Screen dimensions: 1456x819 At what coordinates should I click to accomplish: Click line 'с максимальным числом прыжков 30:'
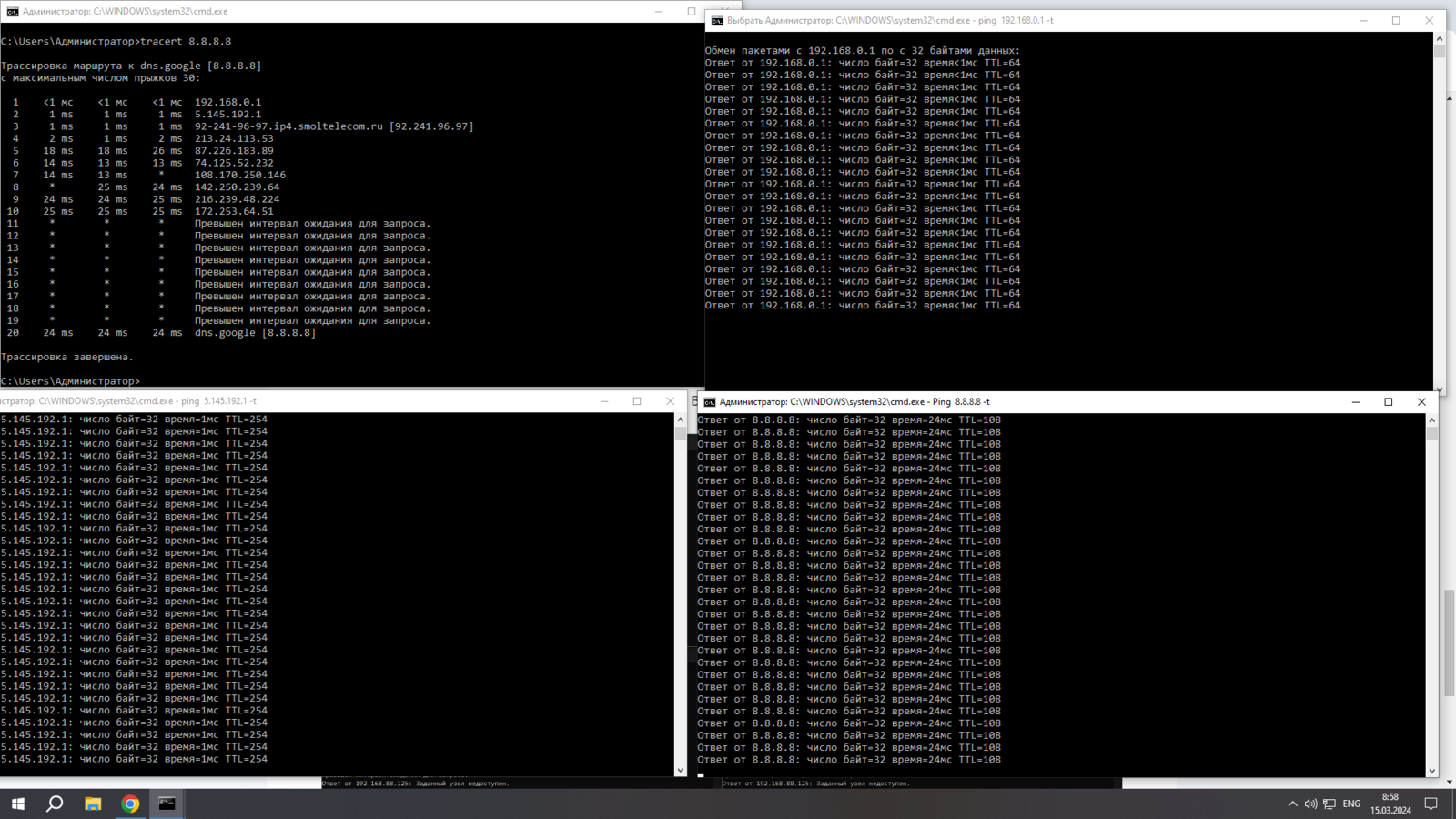pyautogui.click(x=100, y=78)
